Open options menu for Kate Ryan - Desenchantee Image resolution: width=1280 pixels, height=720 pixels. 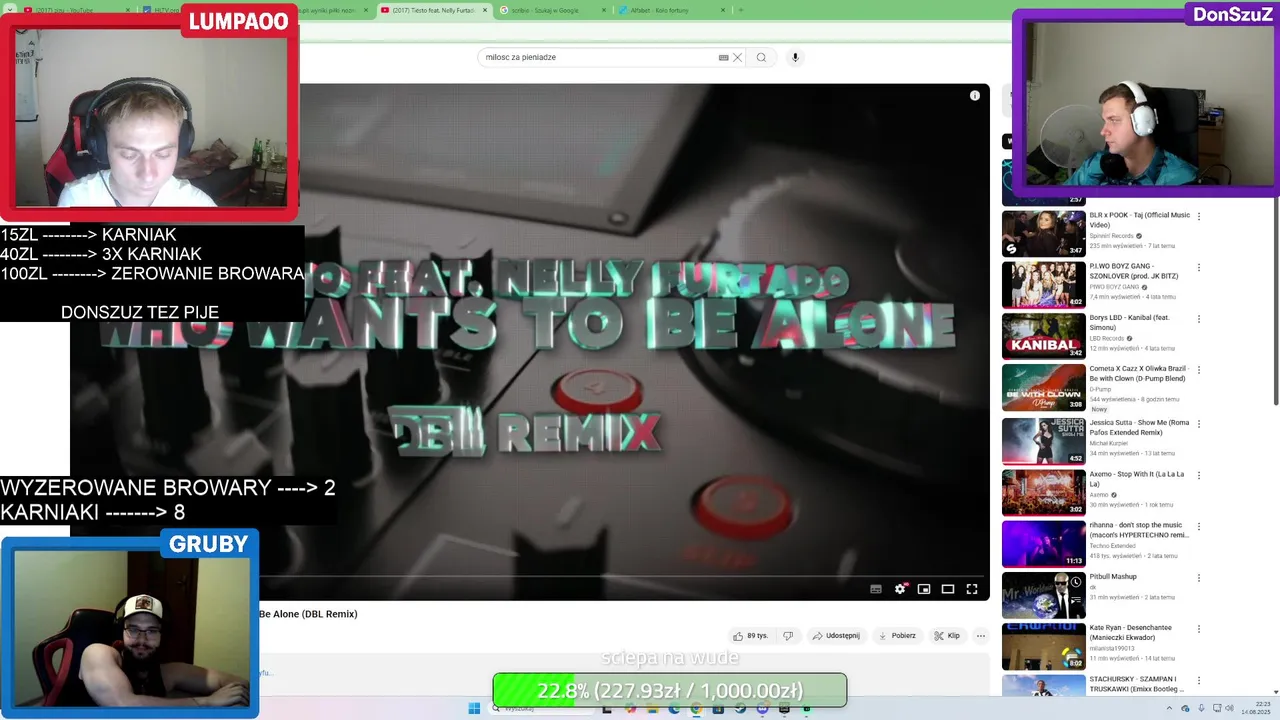pos(1199,629)
